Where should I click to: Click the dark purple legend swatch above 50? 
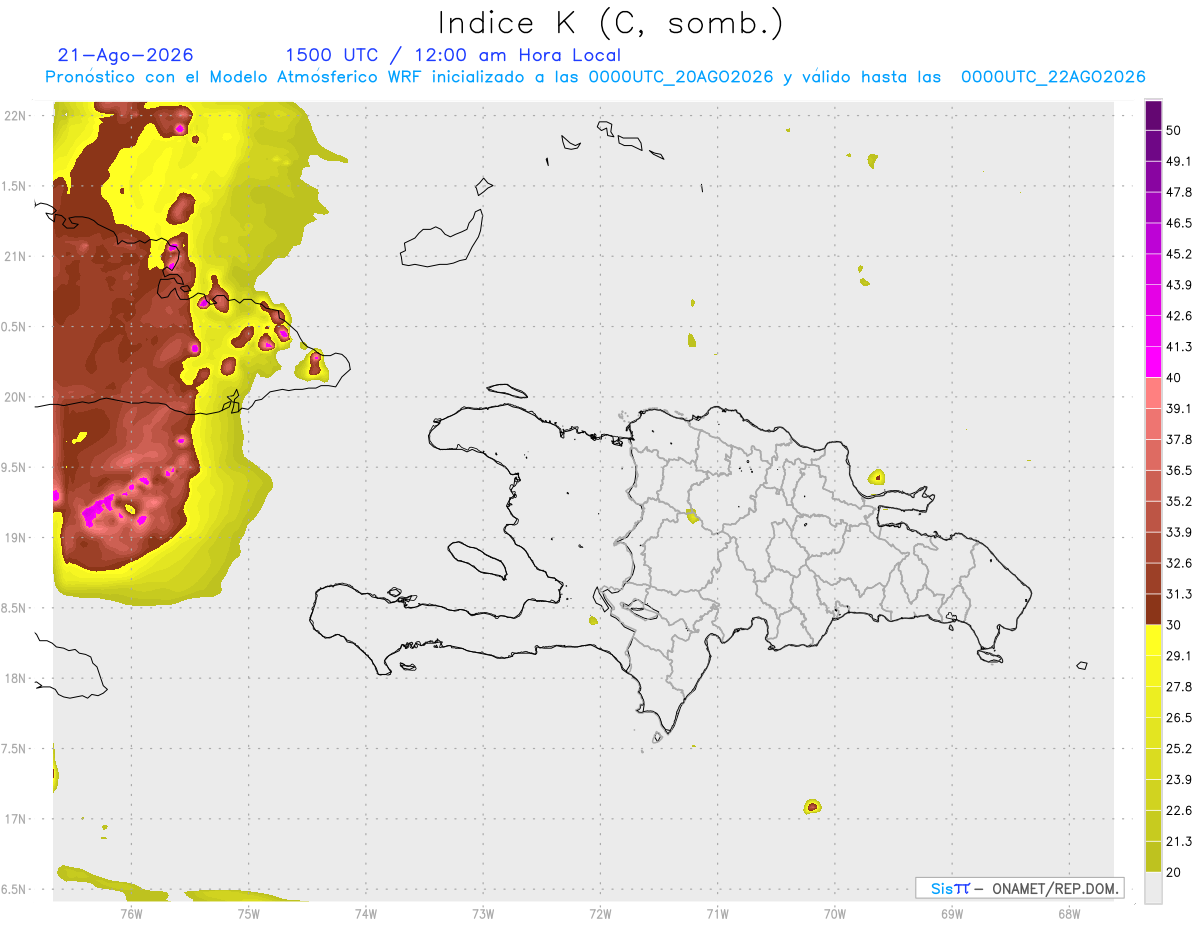click(1153, 116)
